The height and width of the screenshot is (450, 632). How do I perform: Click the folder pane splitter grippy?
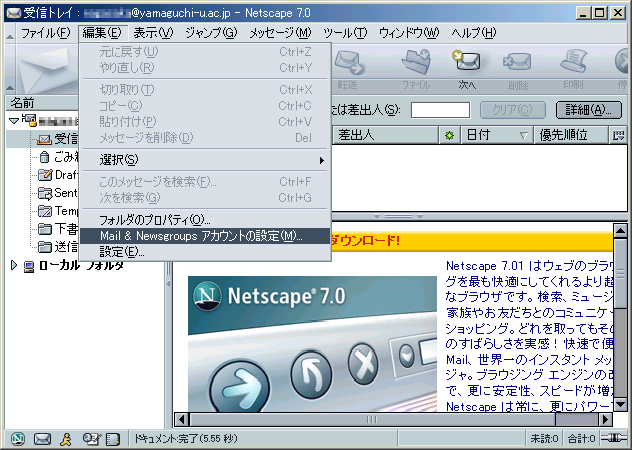tap(168, 284)
